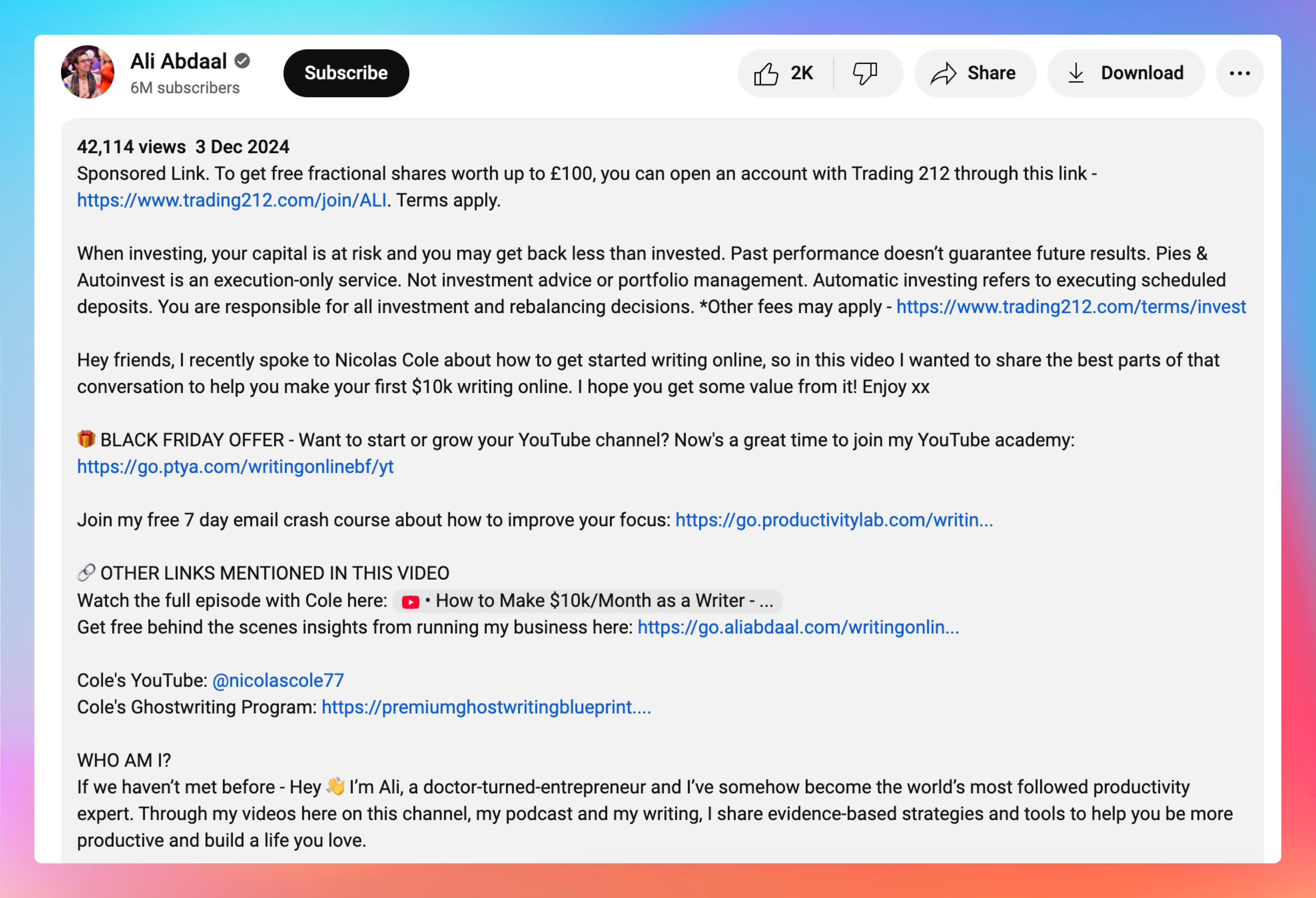Click the thumbs down dislike icon
The width and height of the screenshot is (1316, 898).
(865, 74)
